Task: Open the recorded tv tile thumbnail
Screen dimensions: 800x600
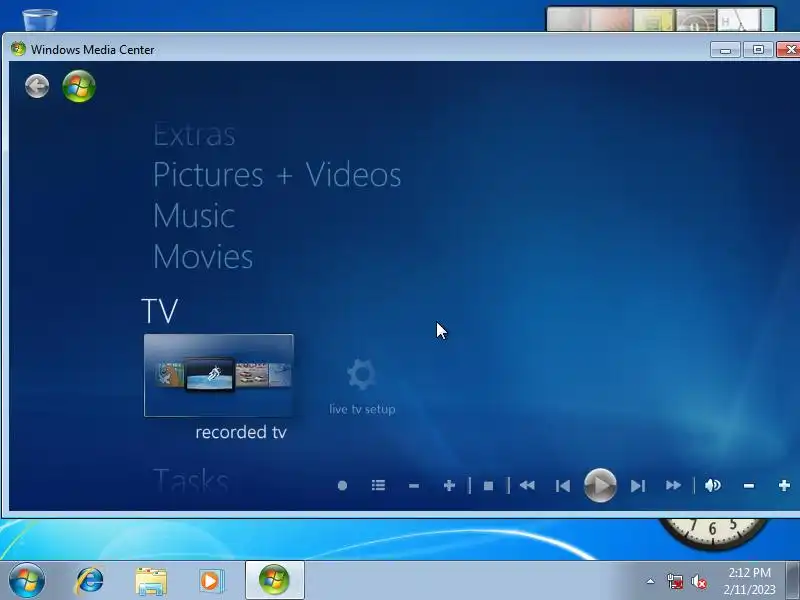Action: pyautogui.click(x=219, y=376)
